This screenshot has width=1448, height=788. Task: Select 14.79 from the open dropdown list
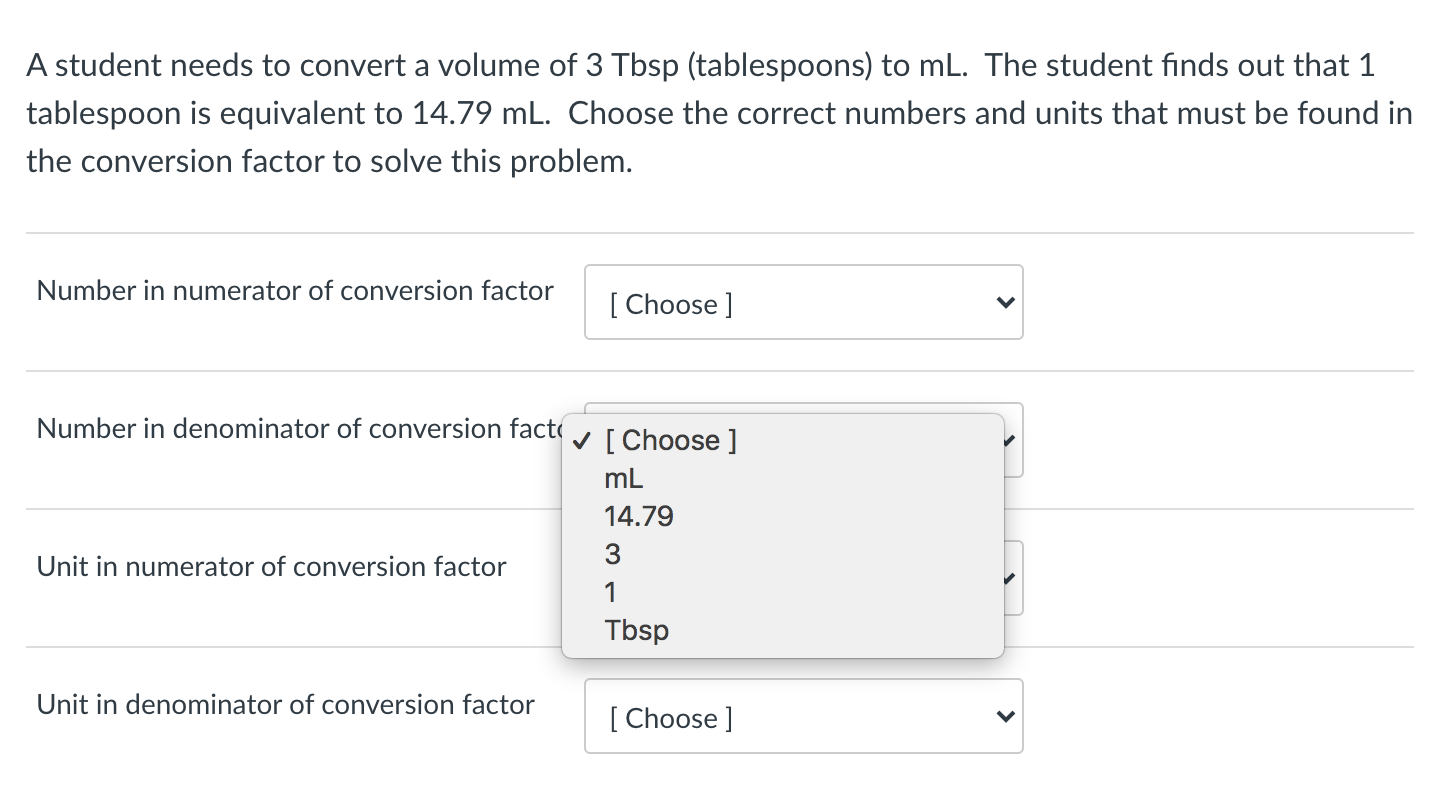(639, 516)
